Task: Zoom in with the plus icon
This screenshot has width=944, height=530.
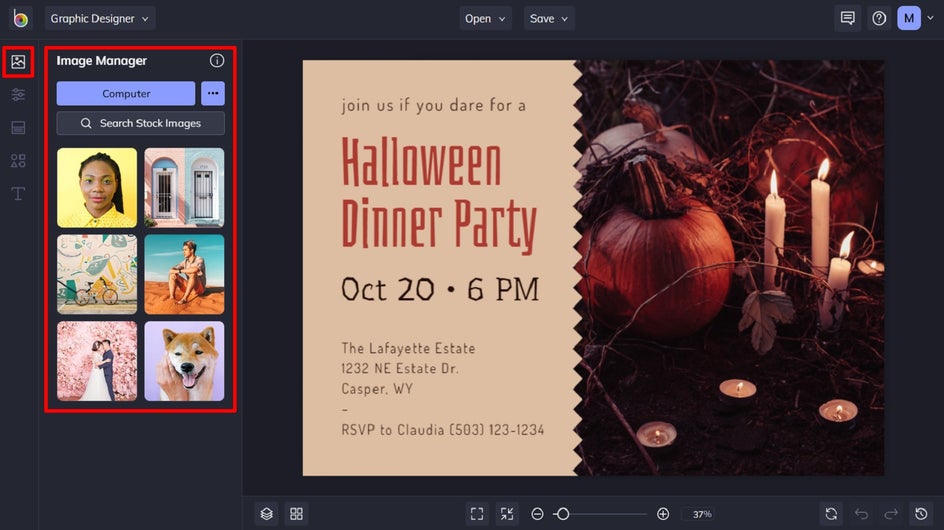Action: click(663, 514)
